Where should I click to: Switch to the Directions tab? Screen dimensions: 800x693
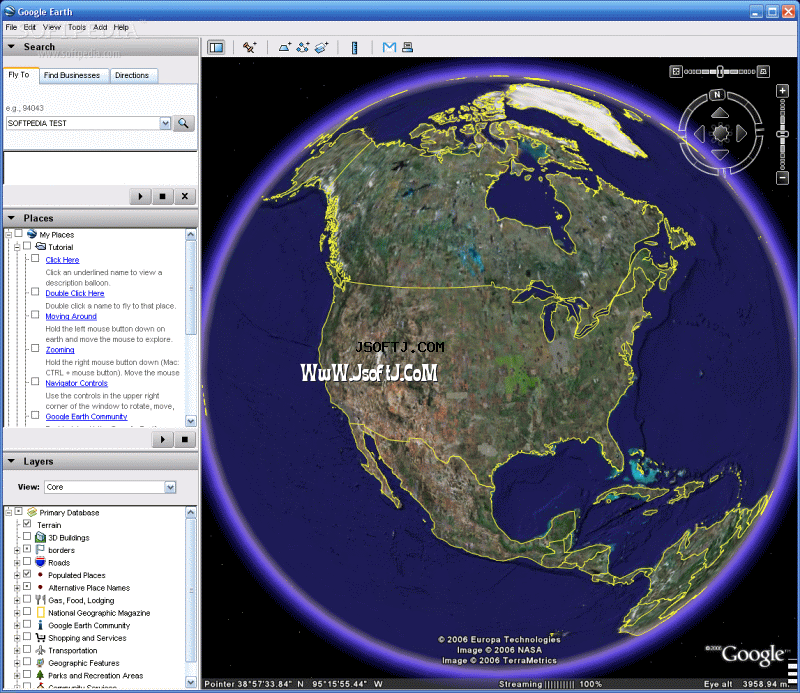point(134,76)
